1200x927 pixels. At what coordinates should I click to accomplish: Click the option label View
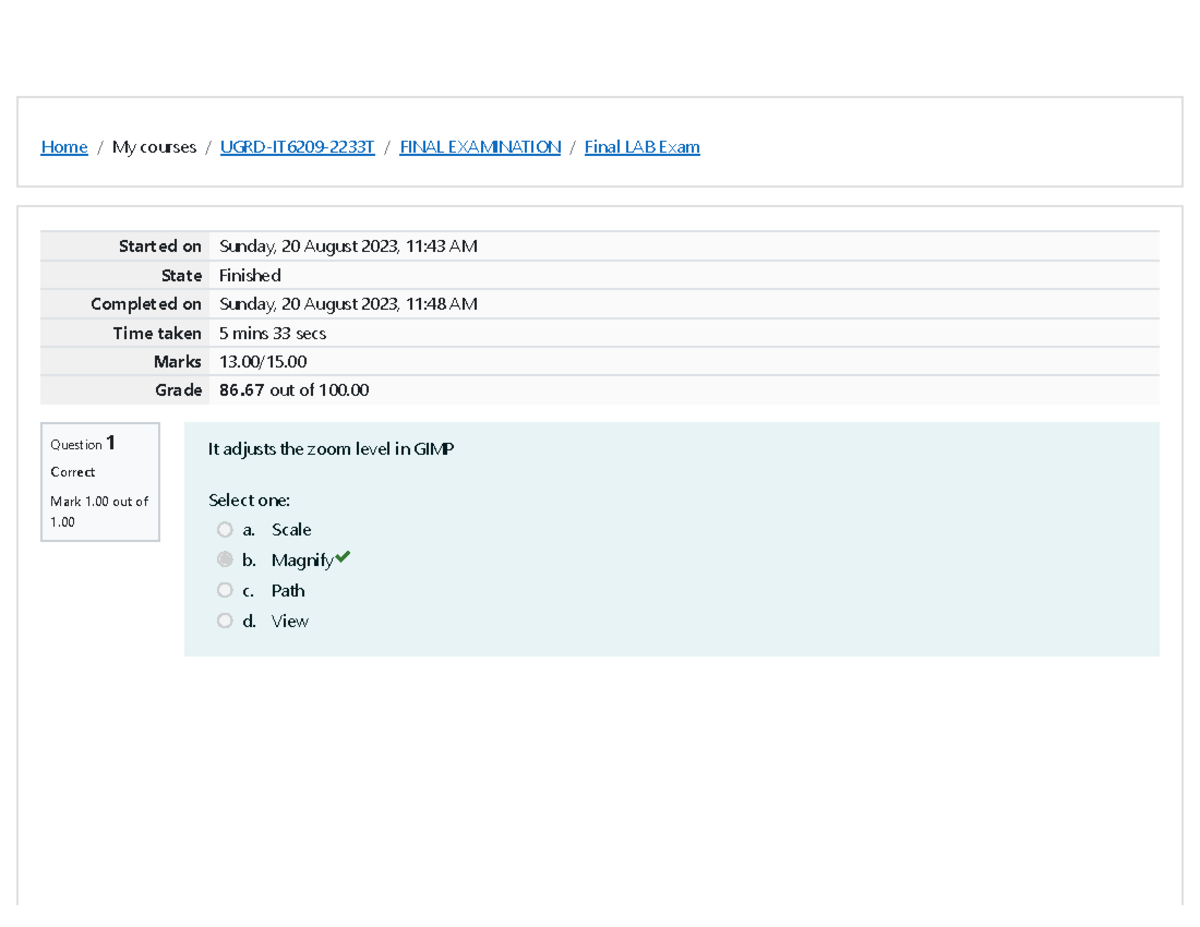coord(289,620)
